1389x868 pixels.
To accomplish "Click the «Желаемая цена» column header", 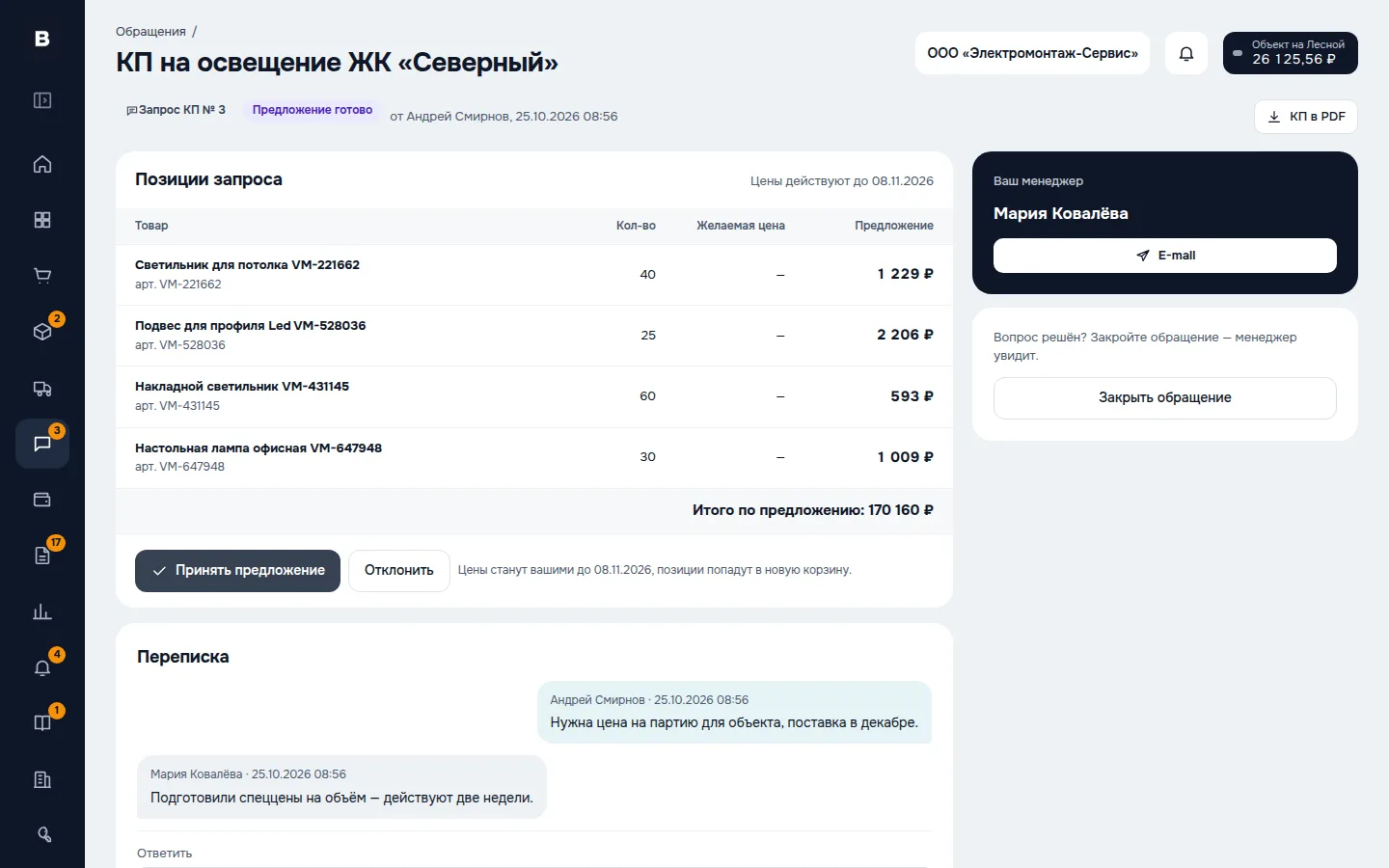I will 741,226.
